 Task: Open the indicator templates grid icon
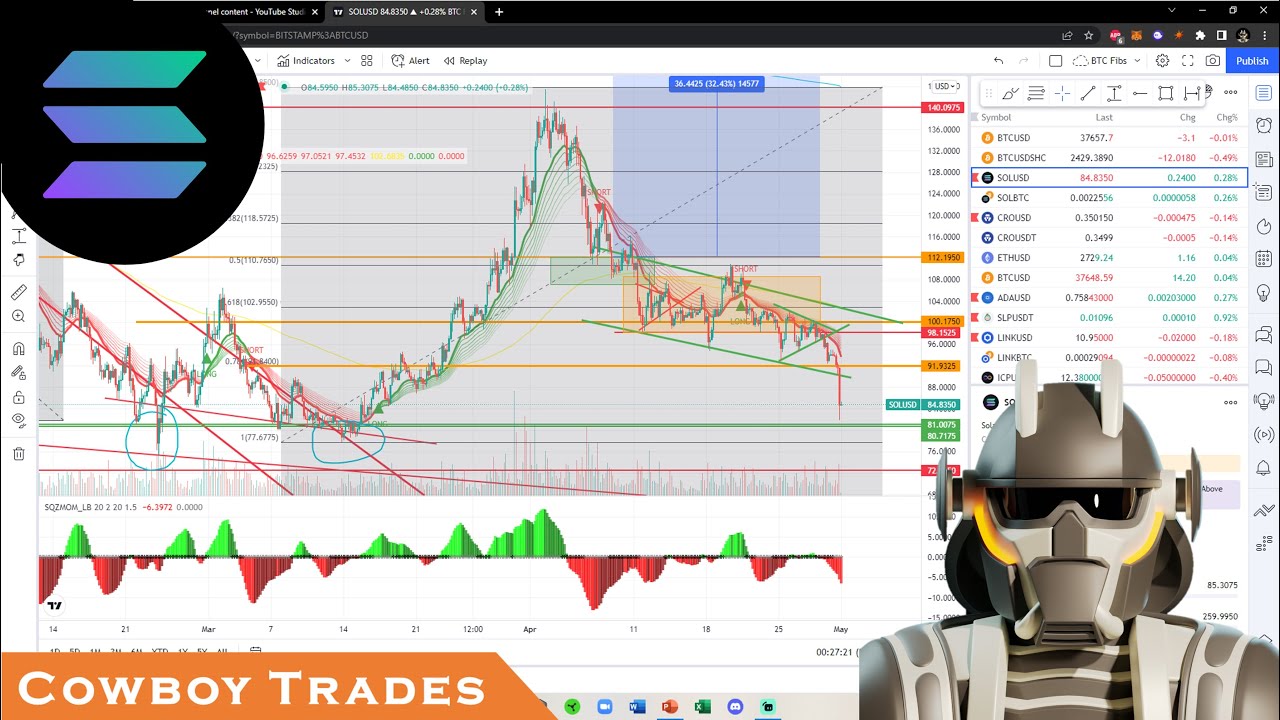click(x=366, y=60)
